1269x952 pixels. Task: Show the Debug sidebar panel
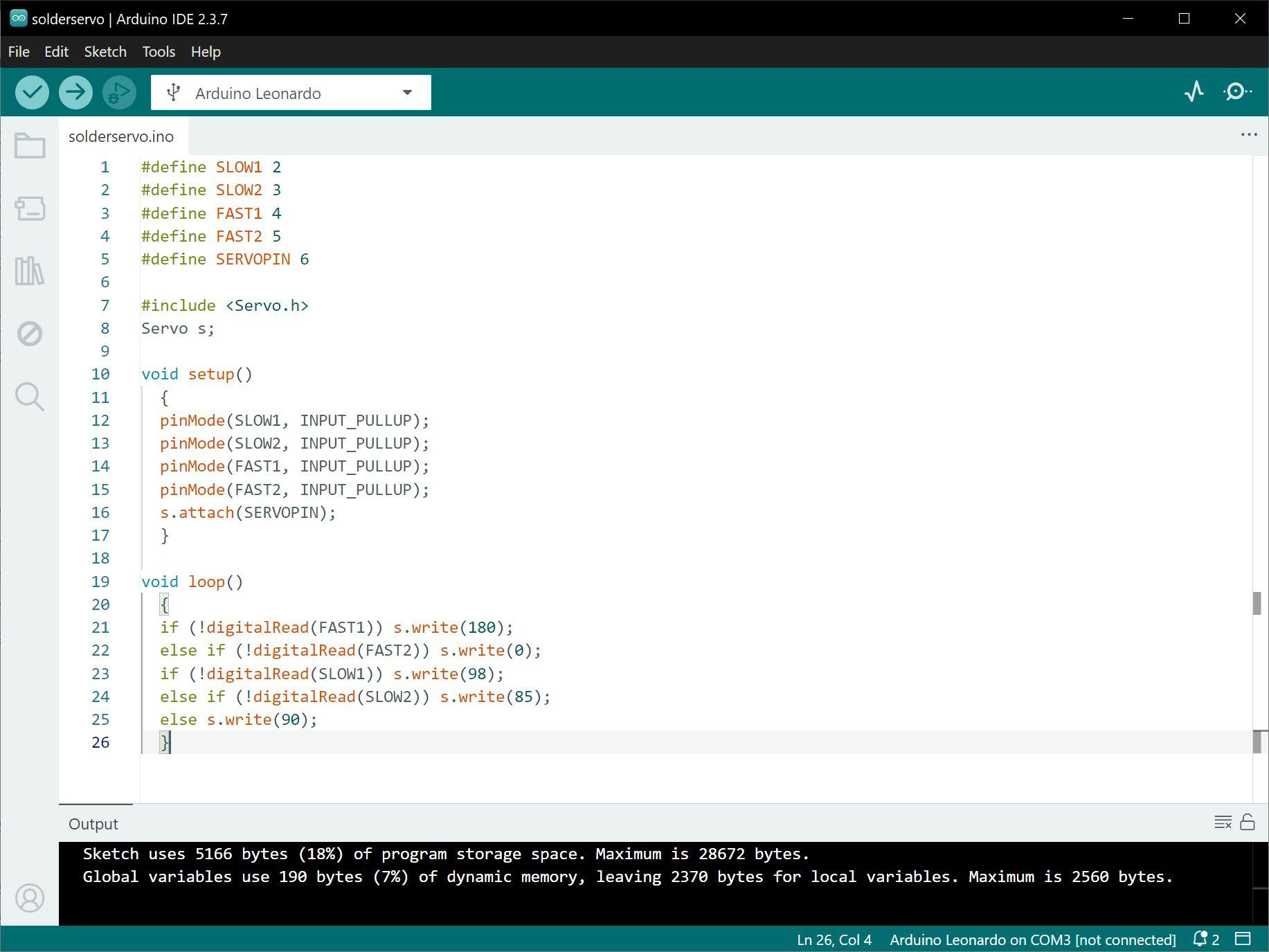point(30,334)
